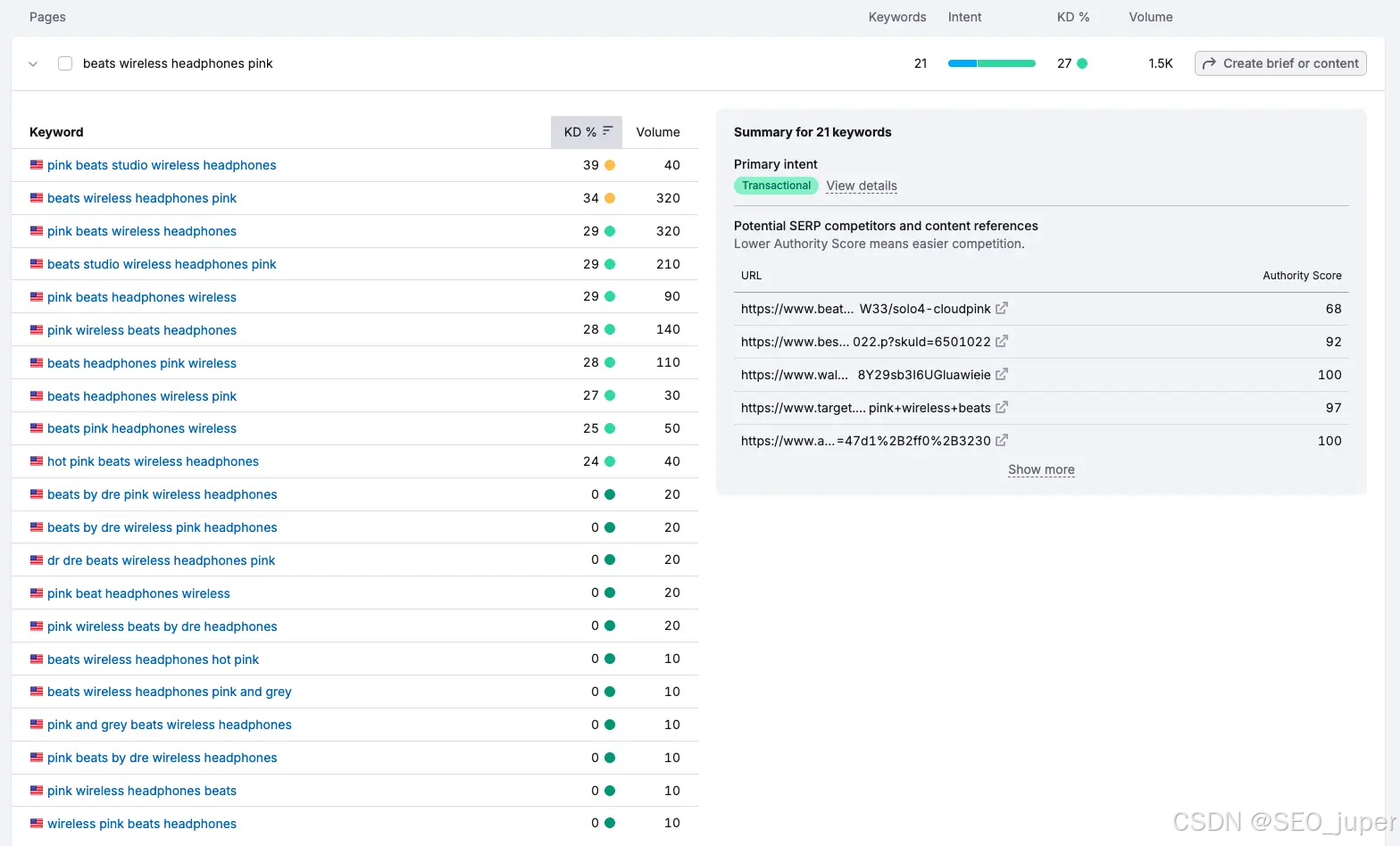Open external link icon for solo4-cloudpink URL

point(1002,309)
